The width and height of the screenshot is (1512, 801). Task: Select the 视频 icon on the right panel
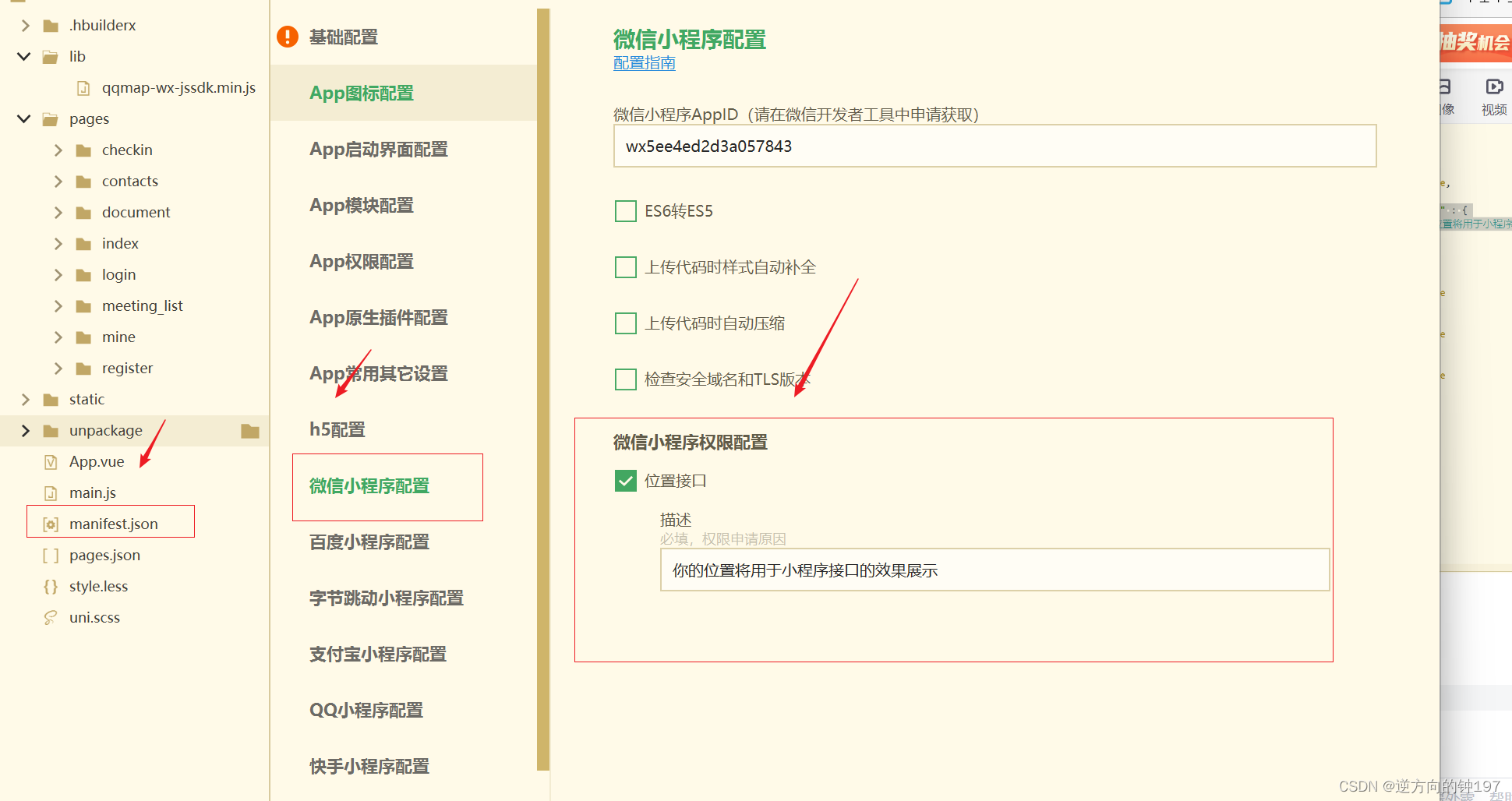pos(1494,87)
